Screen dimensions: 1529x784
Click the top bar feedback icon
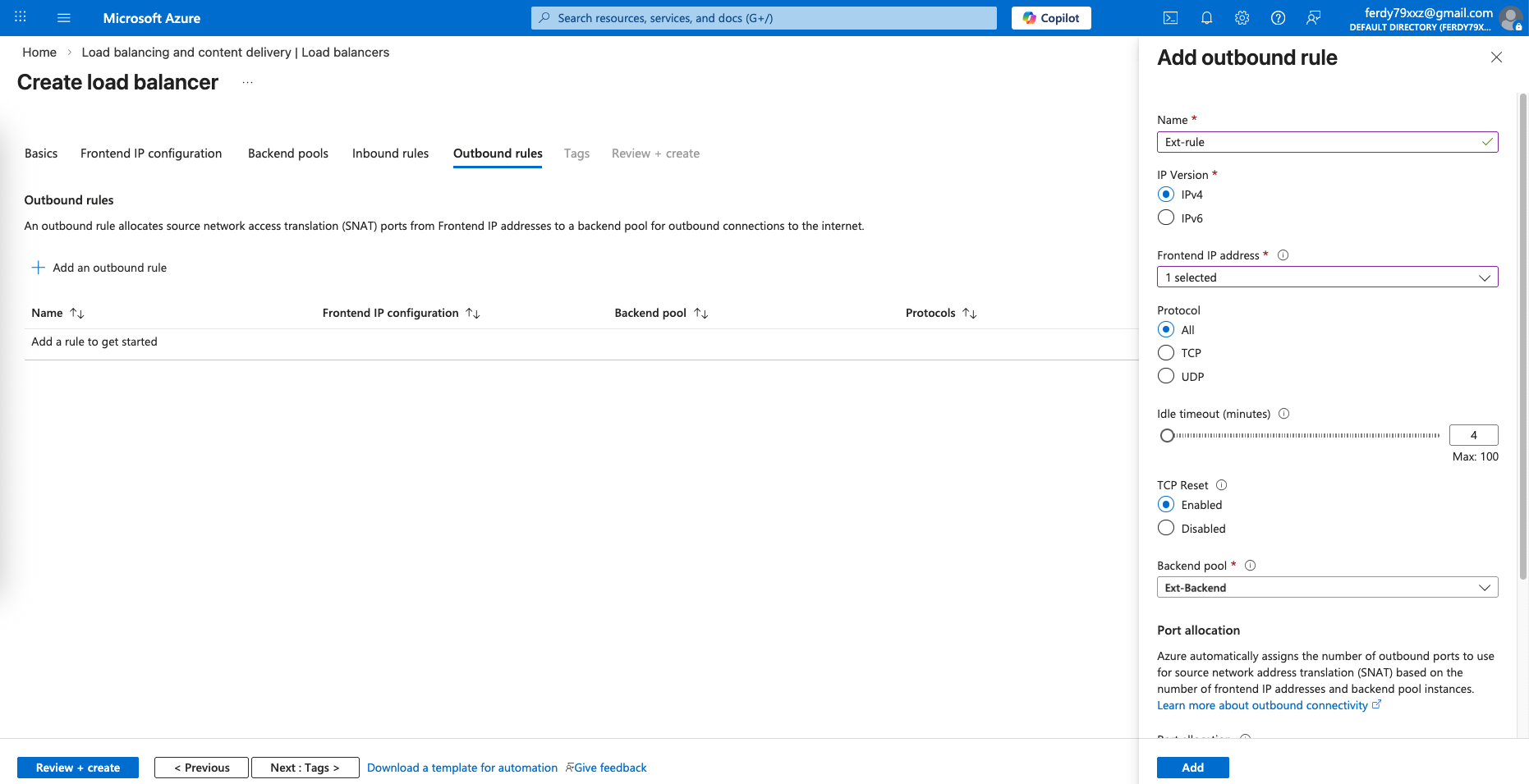tap(1313, 18)
